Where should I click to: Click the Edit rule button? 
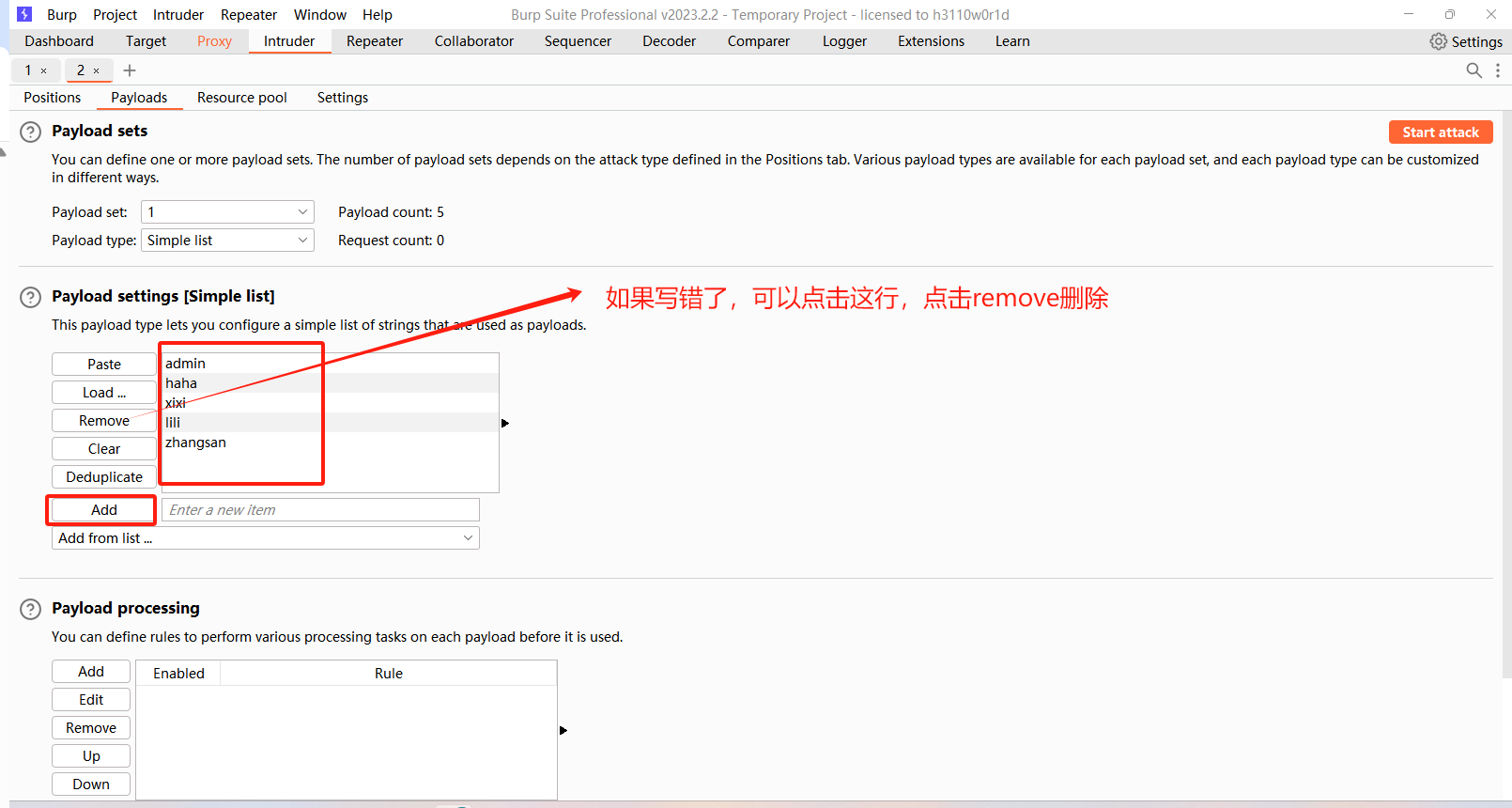[91, 700]
